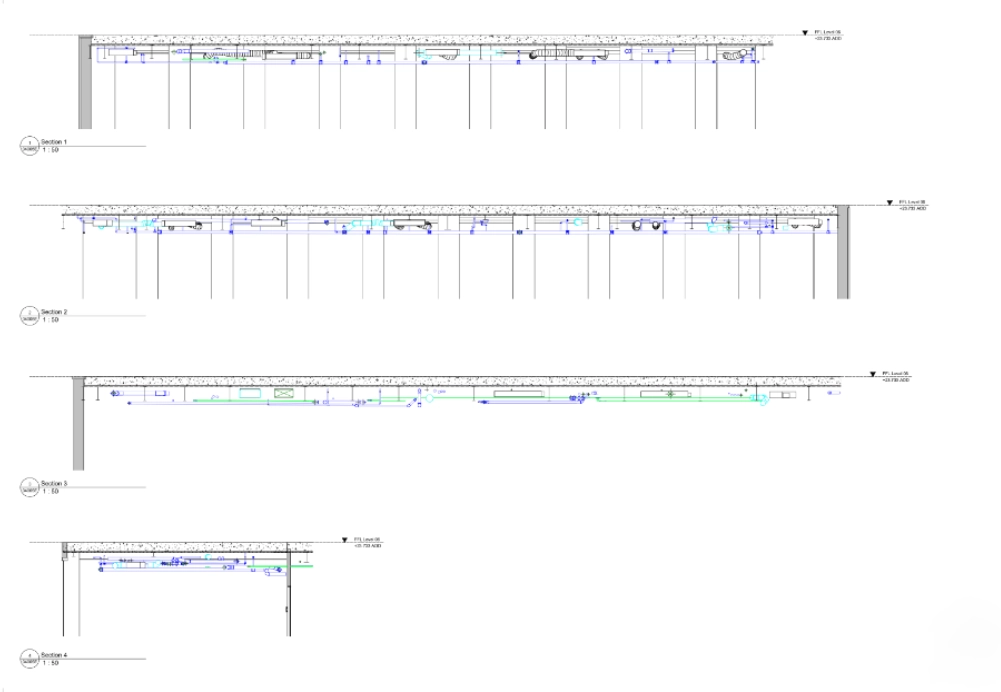Click the crossed rectangle duct in Section 3
1001x692 pixels.
coord(284,393)
